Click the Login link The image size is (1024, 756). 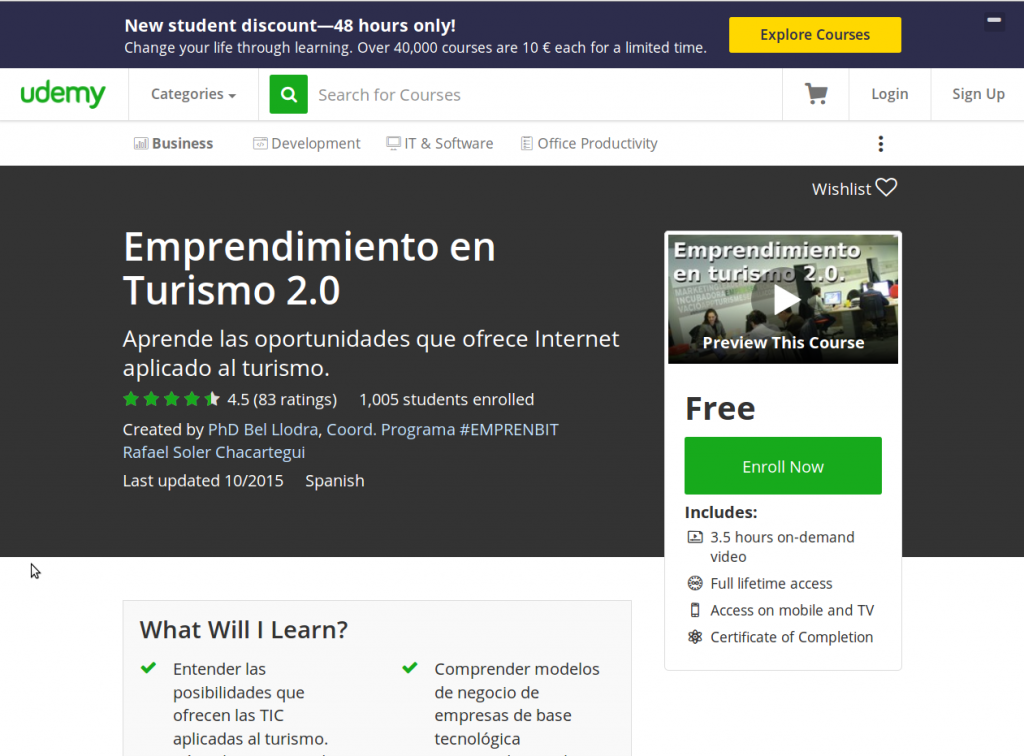pyautogui.click(x=889, y=94)
